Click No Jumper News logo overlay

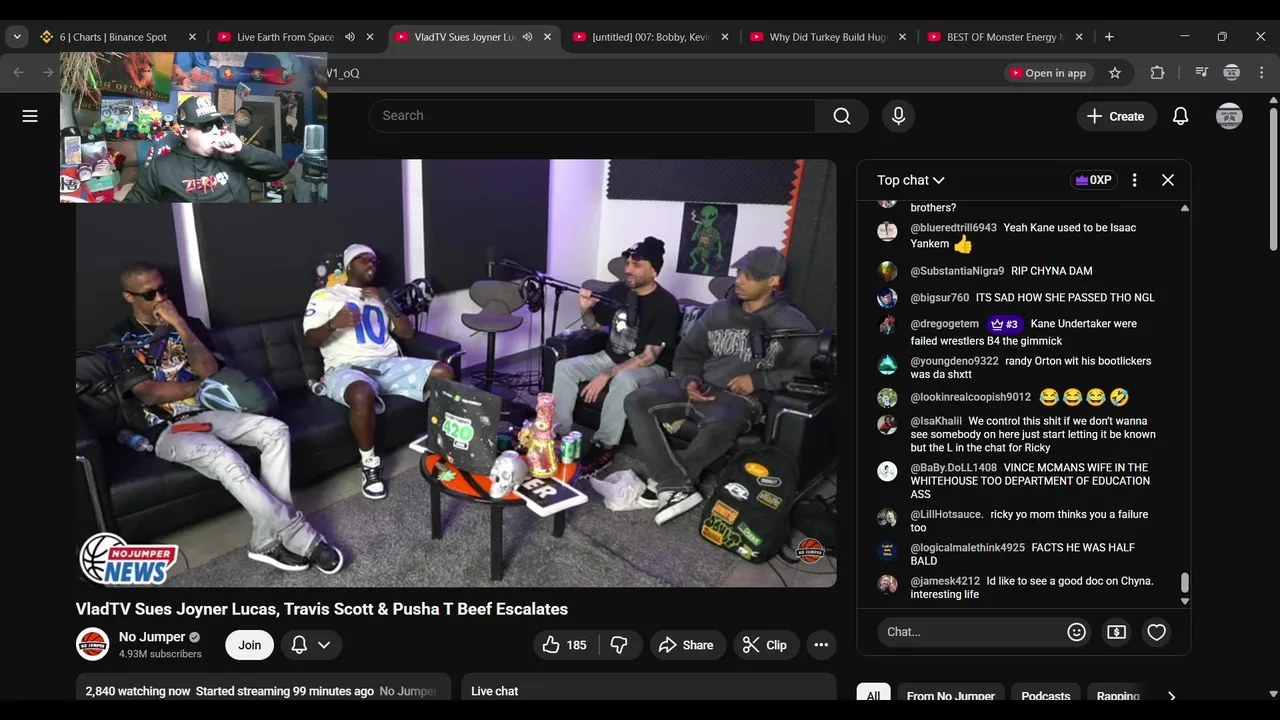click(129, 559)
